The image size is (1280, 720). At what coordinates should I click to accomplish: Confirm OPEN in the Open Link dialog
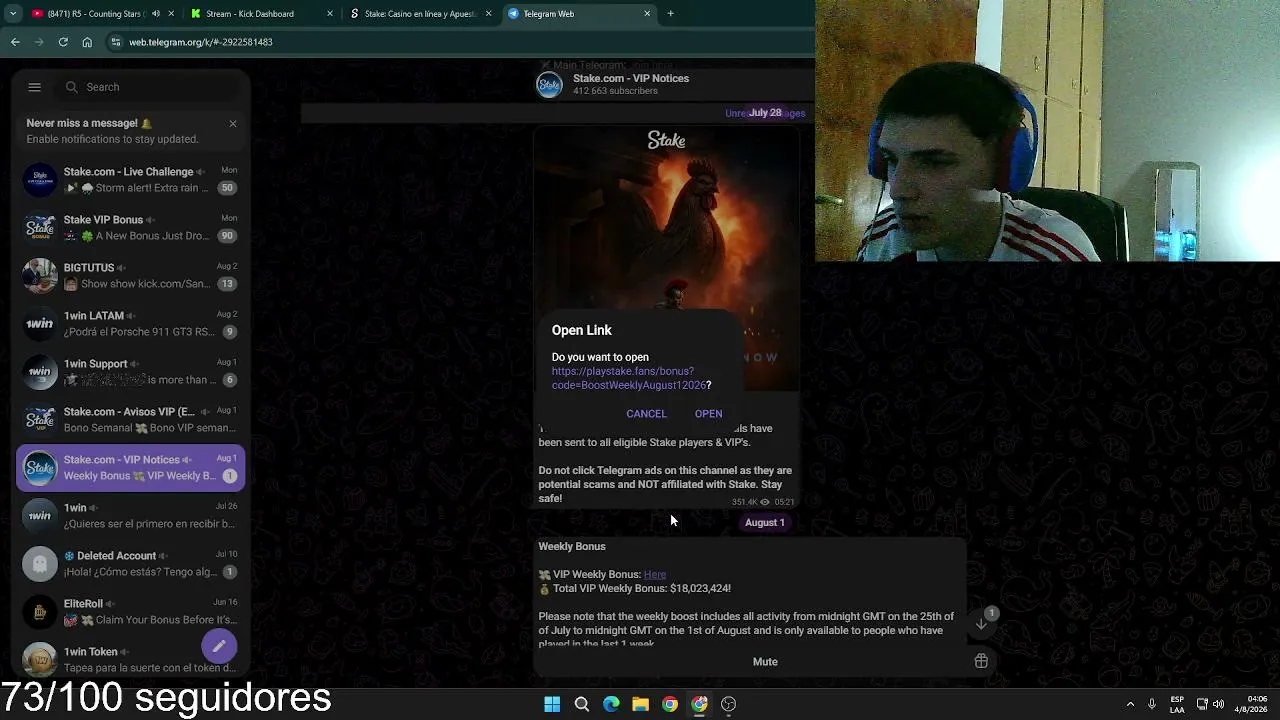point(708,414)
